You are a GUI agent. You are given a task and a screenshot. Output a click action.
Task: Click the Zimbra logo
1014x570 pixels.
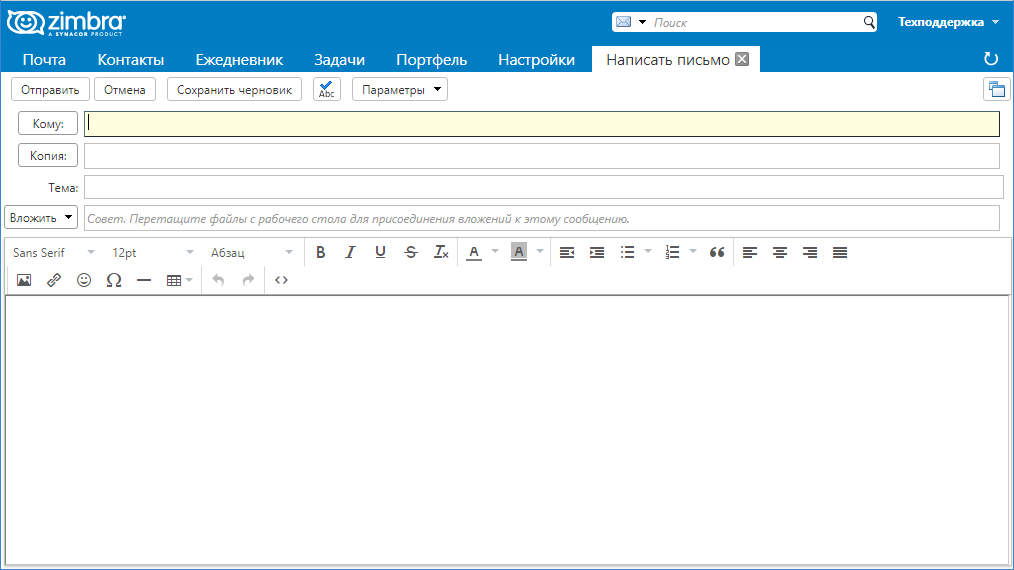tap(67, 23)
